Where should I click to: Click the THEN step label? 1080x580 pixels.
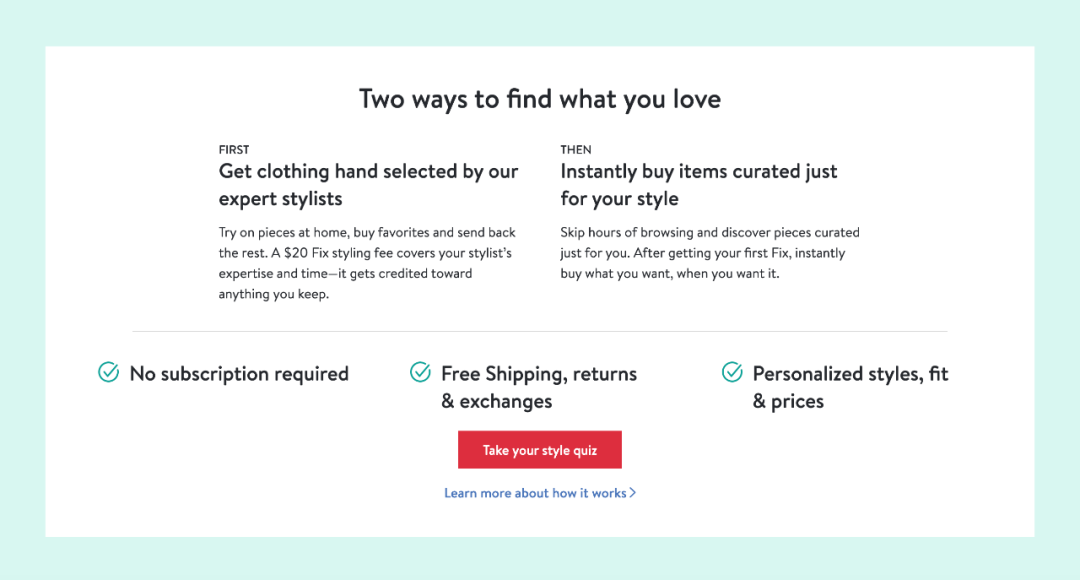tap(576, 150)
